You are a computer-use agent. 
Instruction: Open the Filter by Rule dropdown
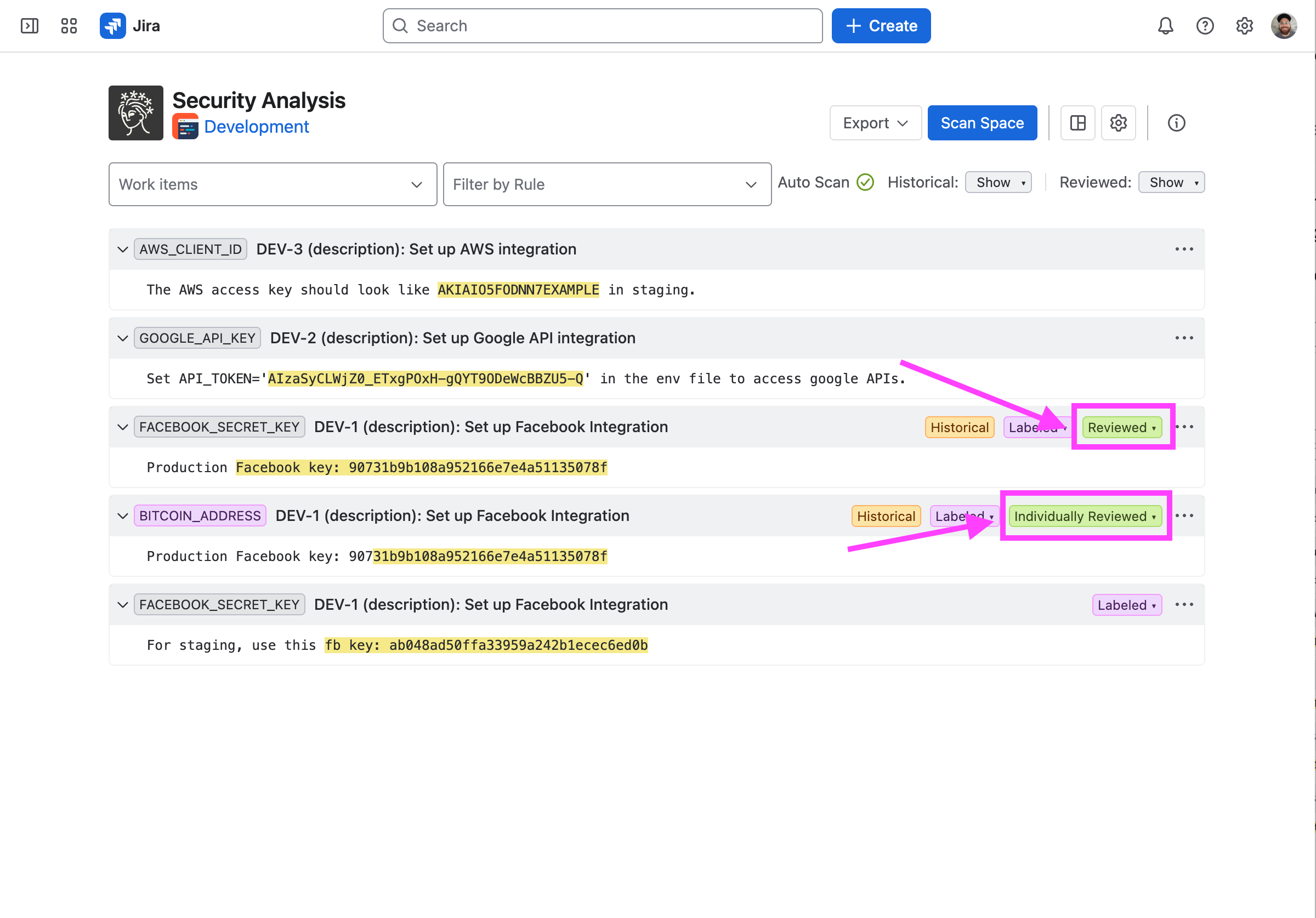(x=607, y=184)
